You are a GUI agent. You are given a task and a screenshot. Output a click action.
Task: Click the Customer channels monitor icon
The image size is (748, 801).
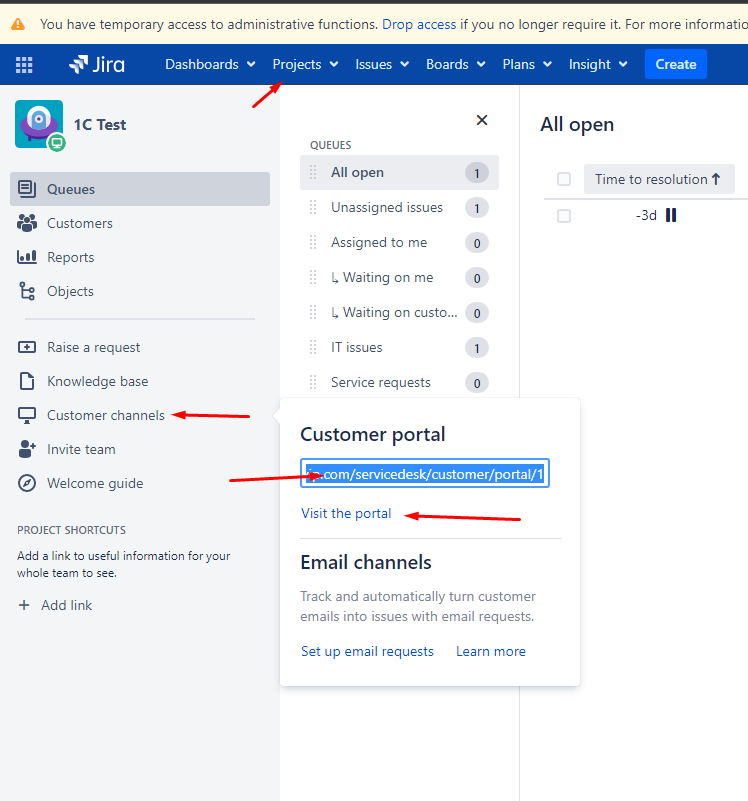27,415
